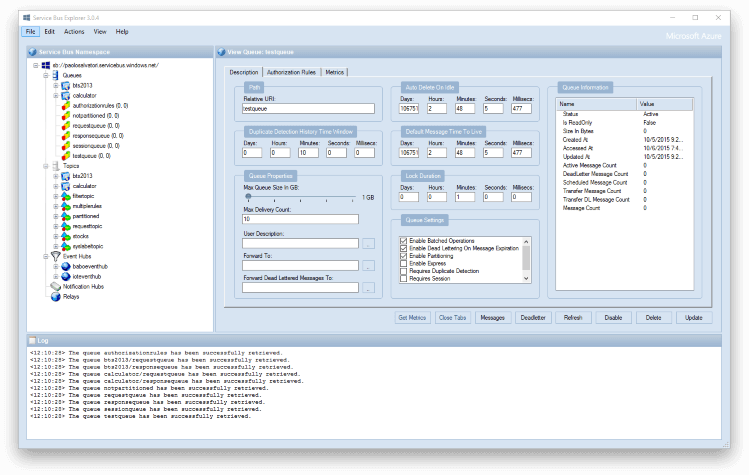Click the Topics folder icon
This screenshot has width=749, height=475.
(x=56, y=166)
